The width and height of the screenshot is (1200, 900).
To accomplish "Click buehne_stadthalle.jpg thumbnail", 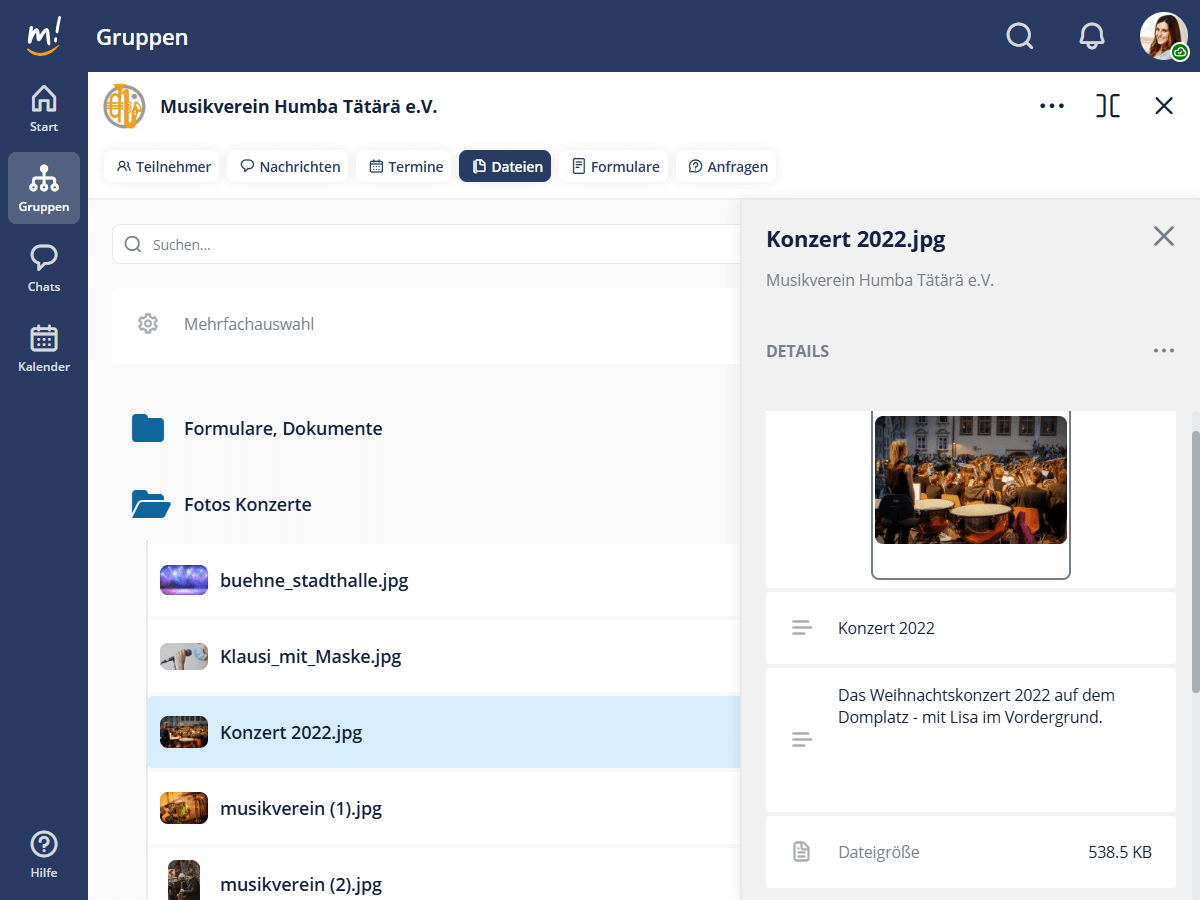I will (x=184, y=580).
